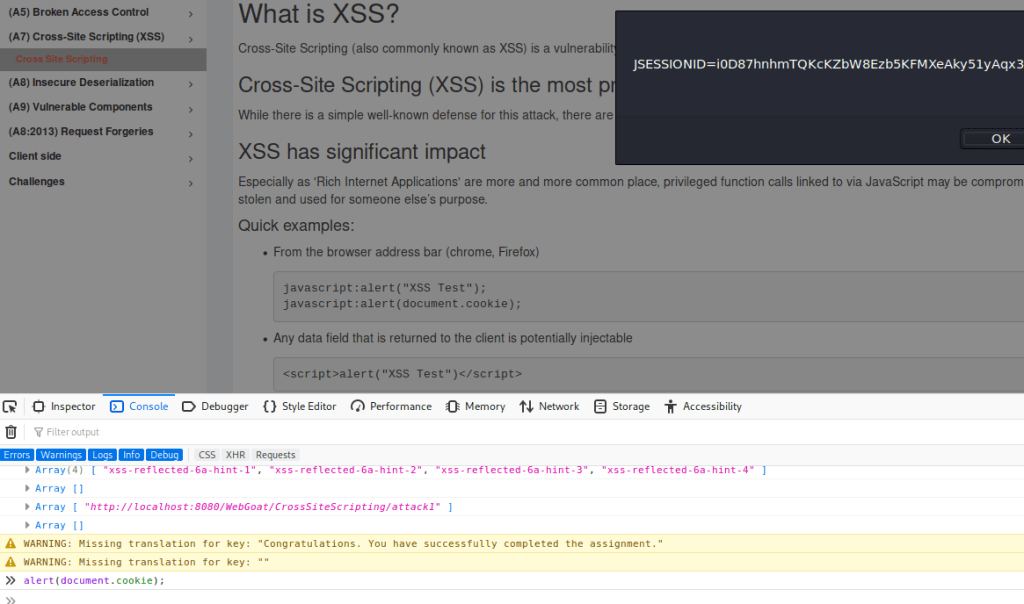This screenshot has width=1024, height=604.
Task: Open the Memory panel
Action: pos(476,407)
